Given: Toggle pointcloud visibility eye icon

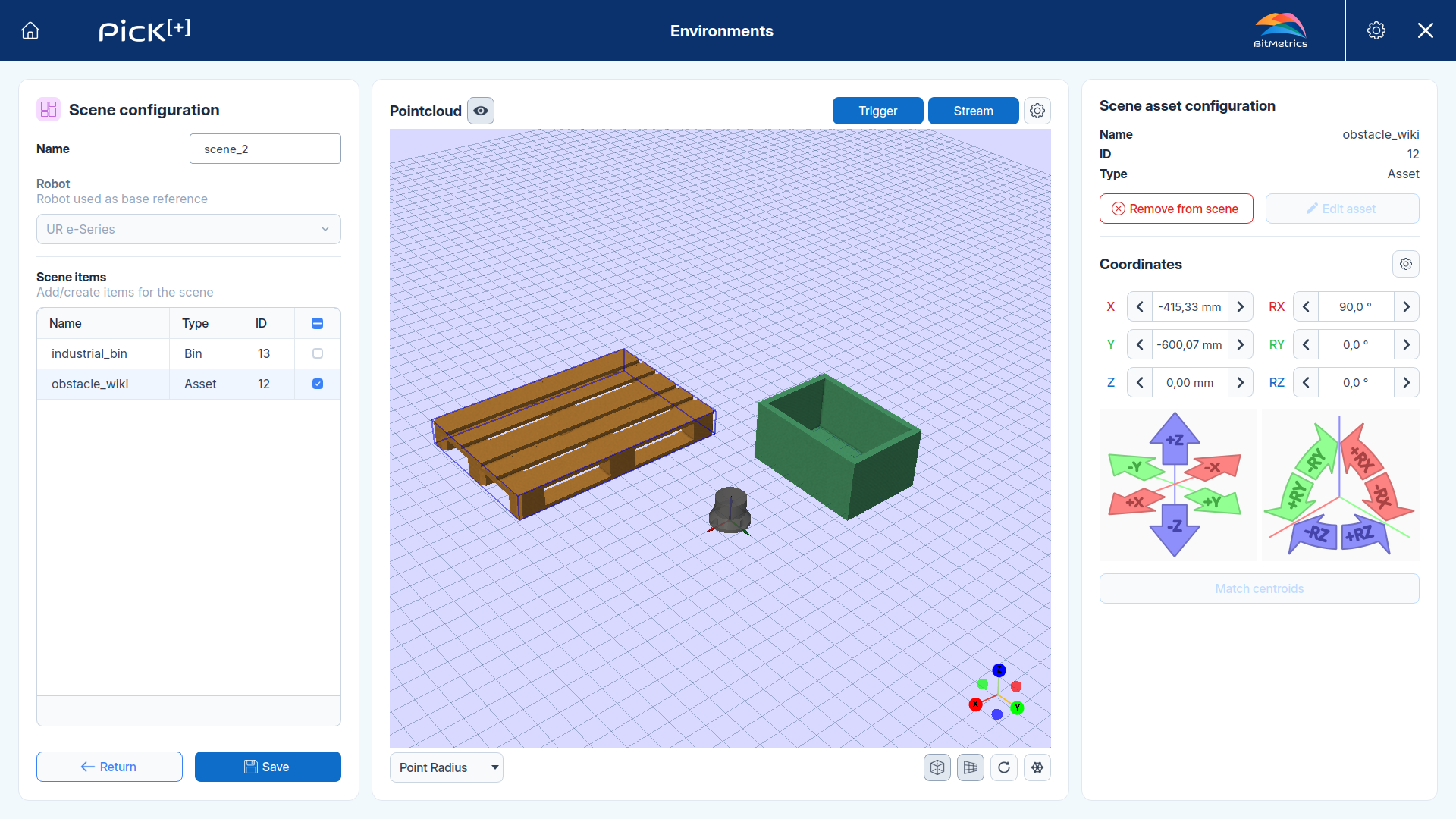Looking at the screenshot, I should pos(481,111).
